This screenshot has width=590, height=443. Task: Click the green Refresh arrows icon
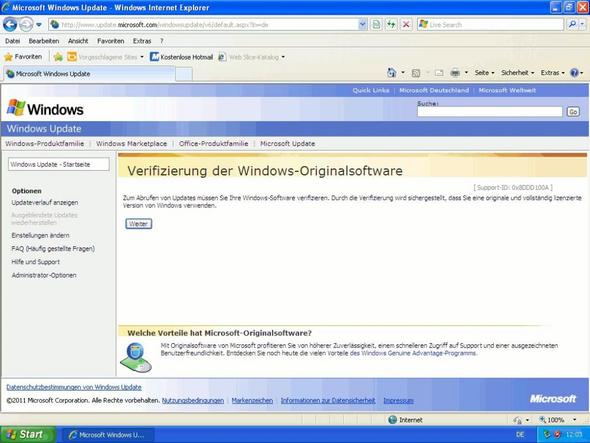(x=391, y=25)
